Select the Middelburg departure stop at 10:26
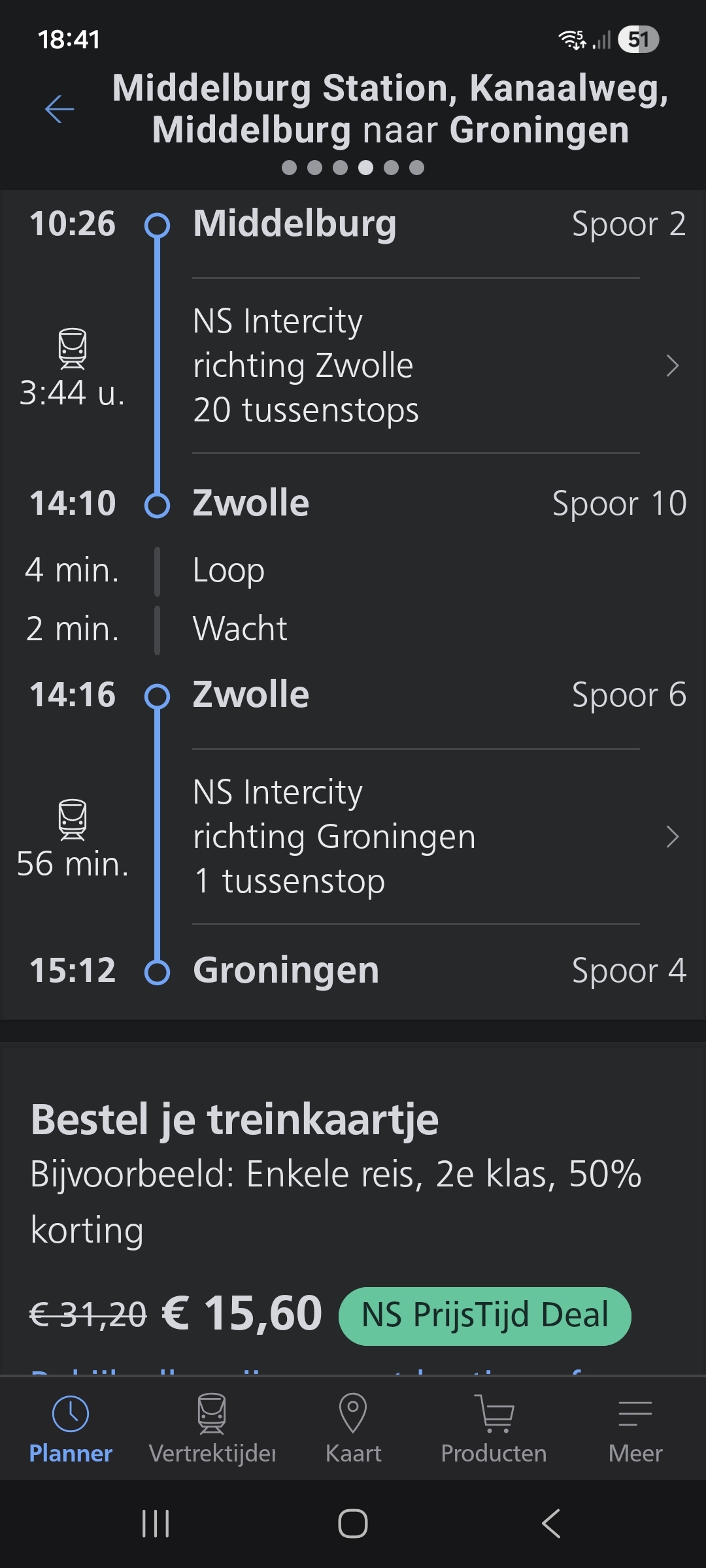 click(x=294, y=224)
